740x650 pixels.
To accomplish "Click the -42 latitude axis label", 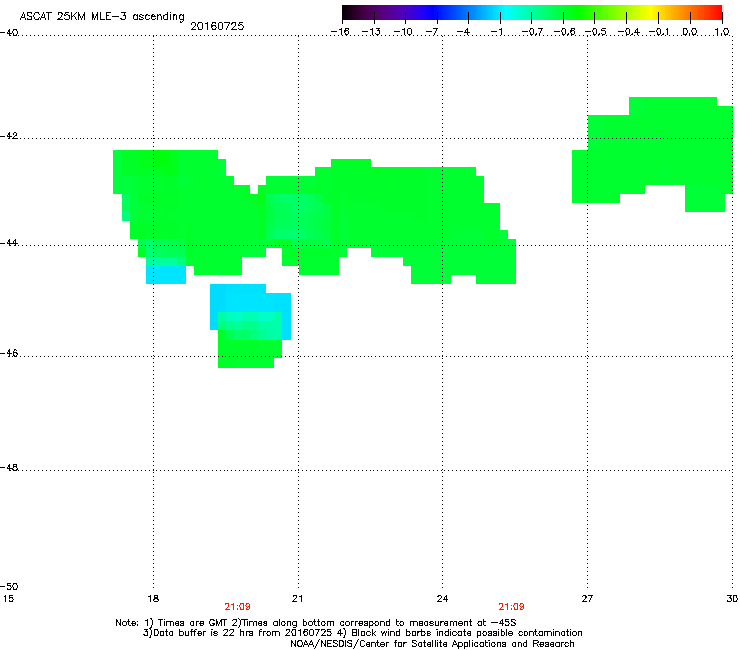I will (x=9, y=135).
